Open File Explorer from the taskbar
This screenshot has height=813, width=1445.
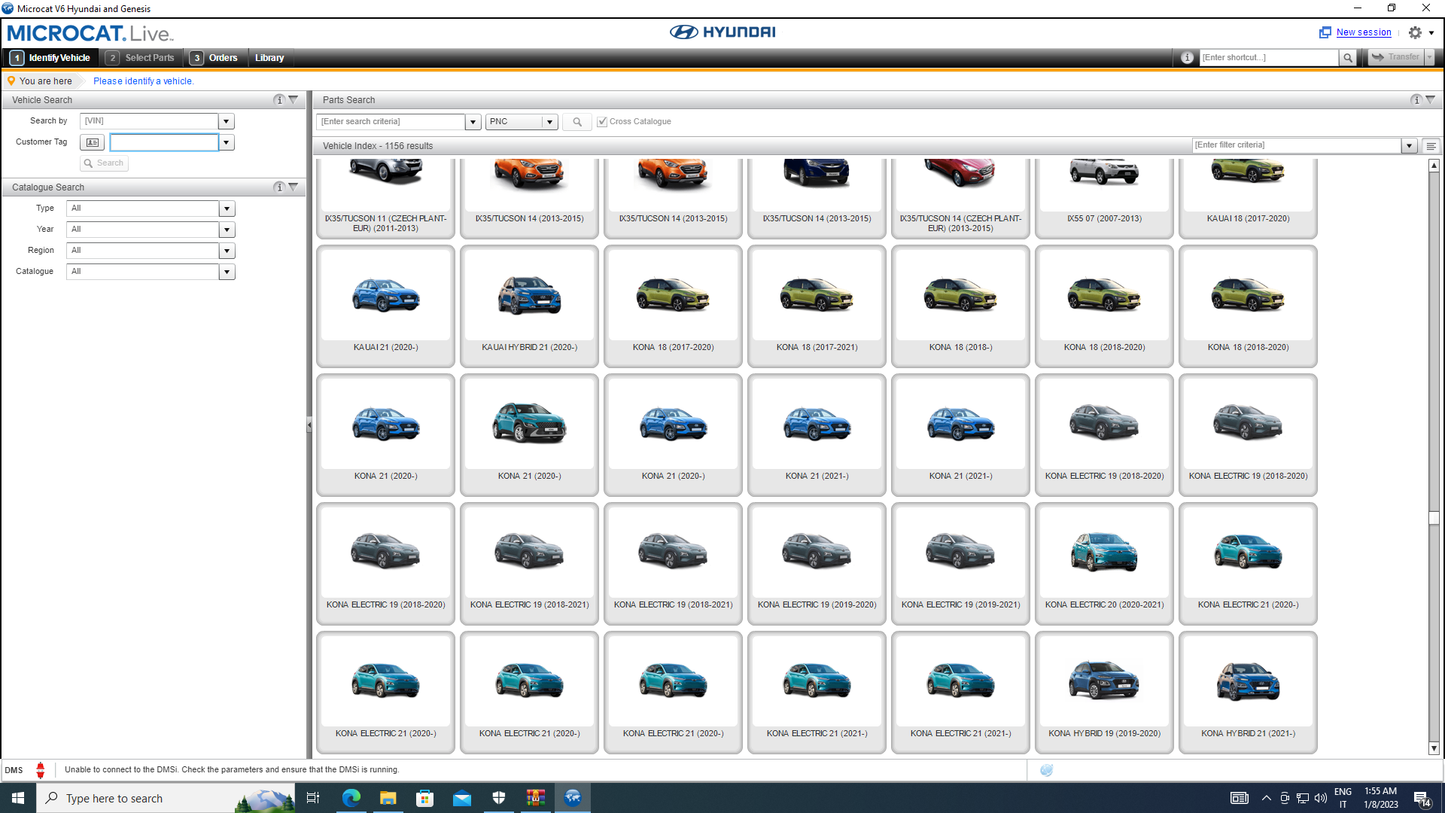point(388,798)
